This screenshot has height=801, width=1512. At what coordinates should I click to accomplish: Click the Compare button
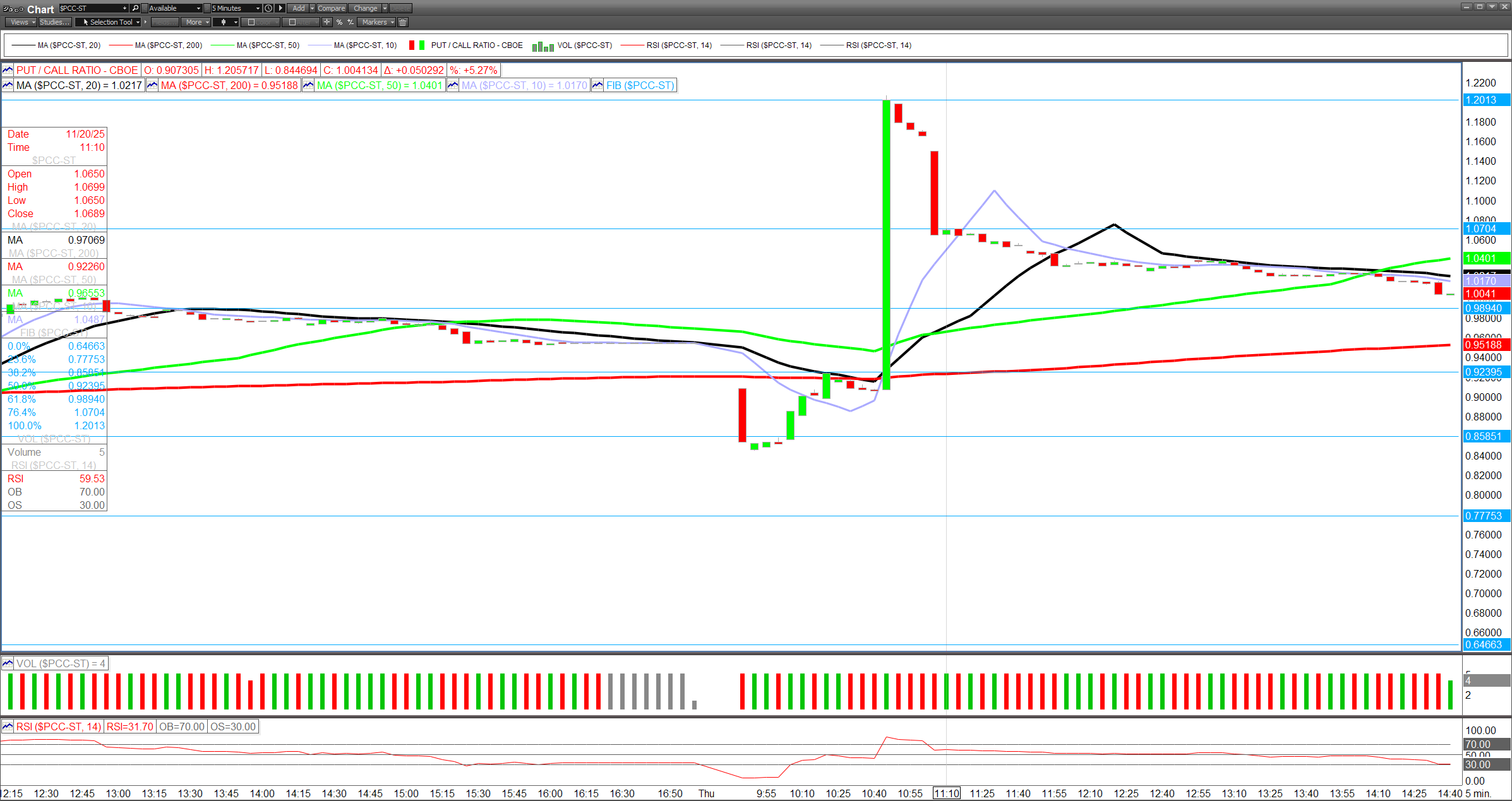click(x=331, y=8)
